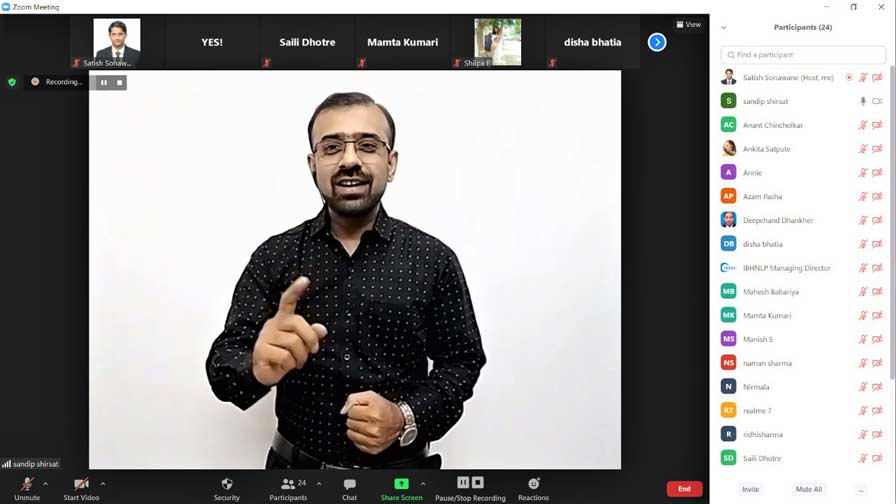This screenshot has height=504, width=896.
Task: Select Azam Pasha participant name
Action: coord(762,197)
